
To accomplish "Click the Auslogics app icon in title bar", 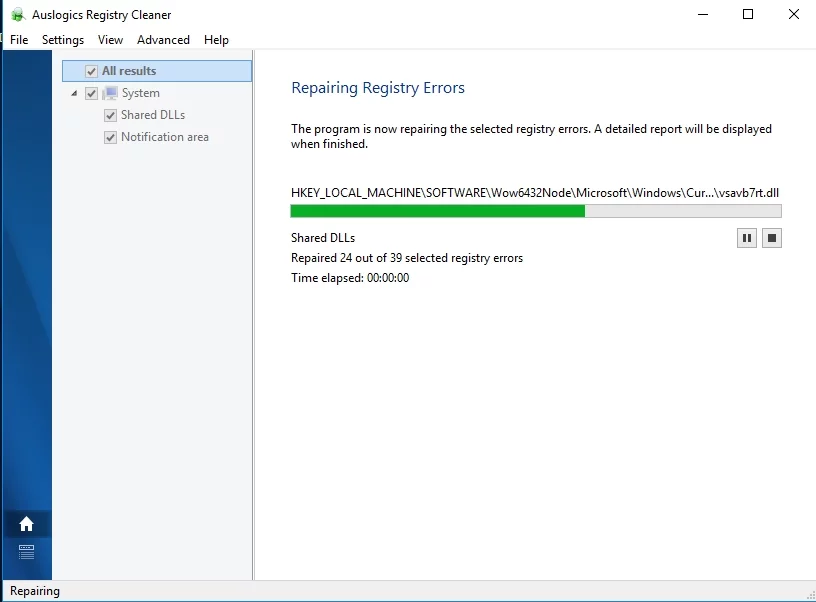I will click(17, 15).
